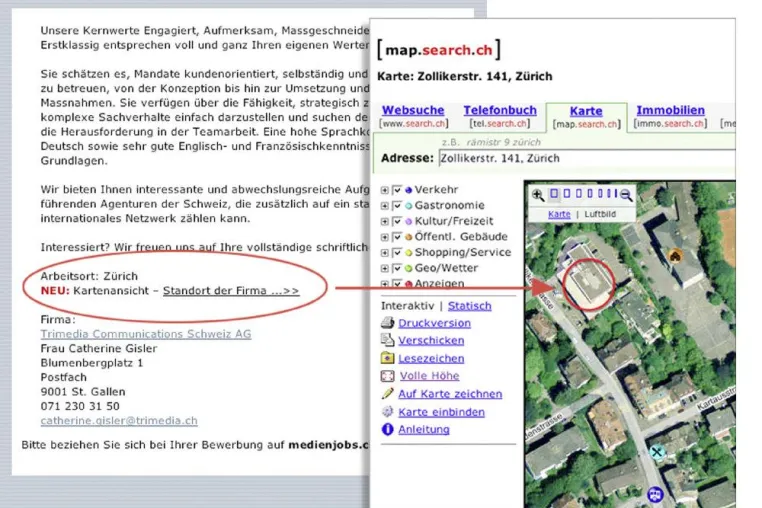Expand the Öffentl. Gebäude category
The width and height of the screenshot is (762, 508).
385,237
